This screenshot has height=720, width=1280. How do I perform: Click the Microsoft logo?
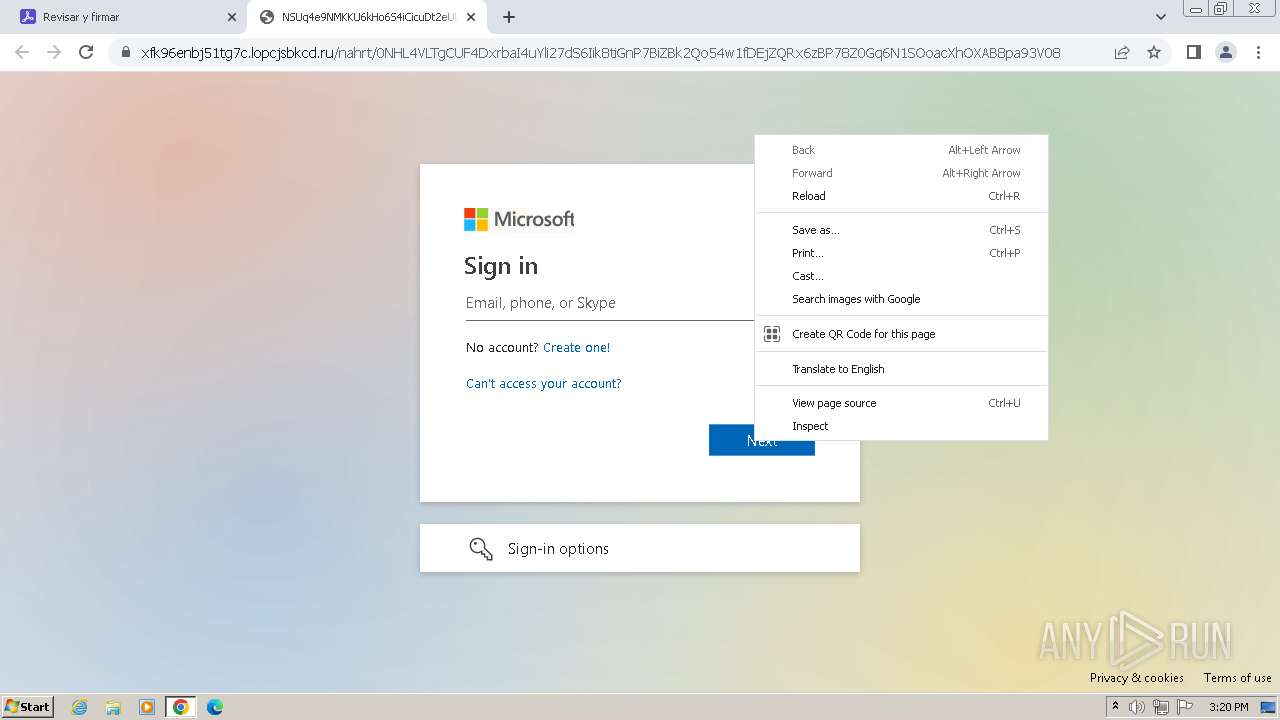click(519, 219)
